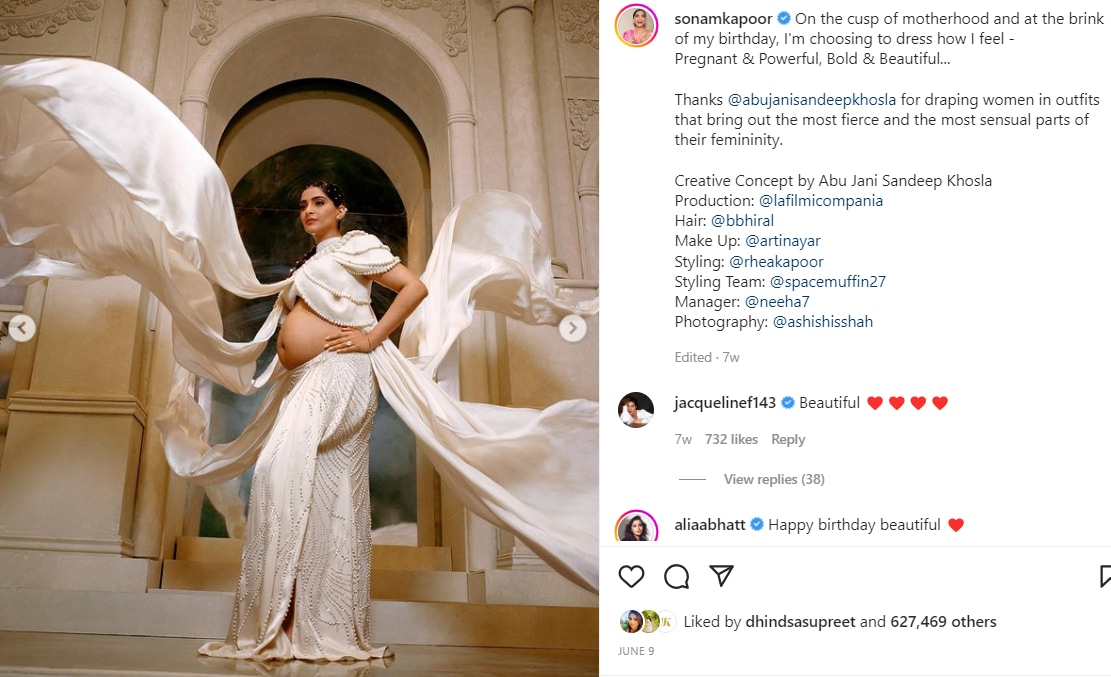View 732 likes on the comment
Viewport: 1111px width, 677px height.
[x=731, y=440]
